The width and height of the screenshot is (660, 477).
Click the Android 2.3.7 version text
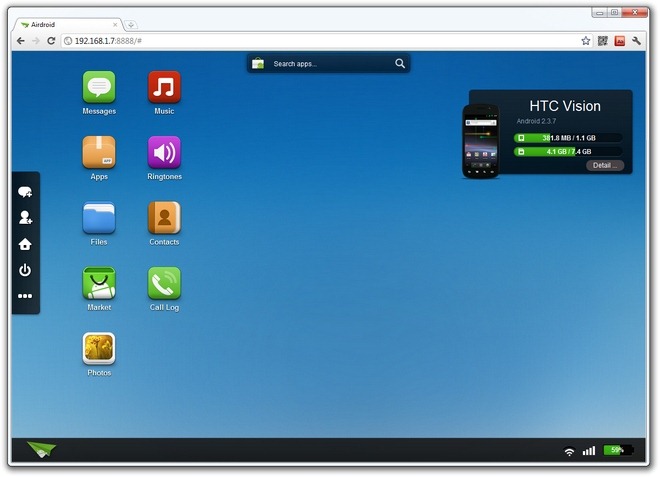(x=536, y=121)
